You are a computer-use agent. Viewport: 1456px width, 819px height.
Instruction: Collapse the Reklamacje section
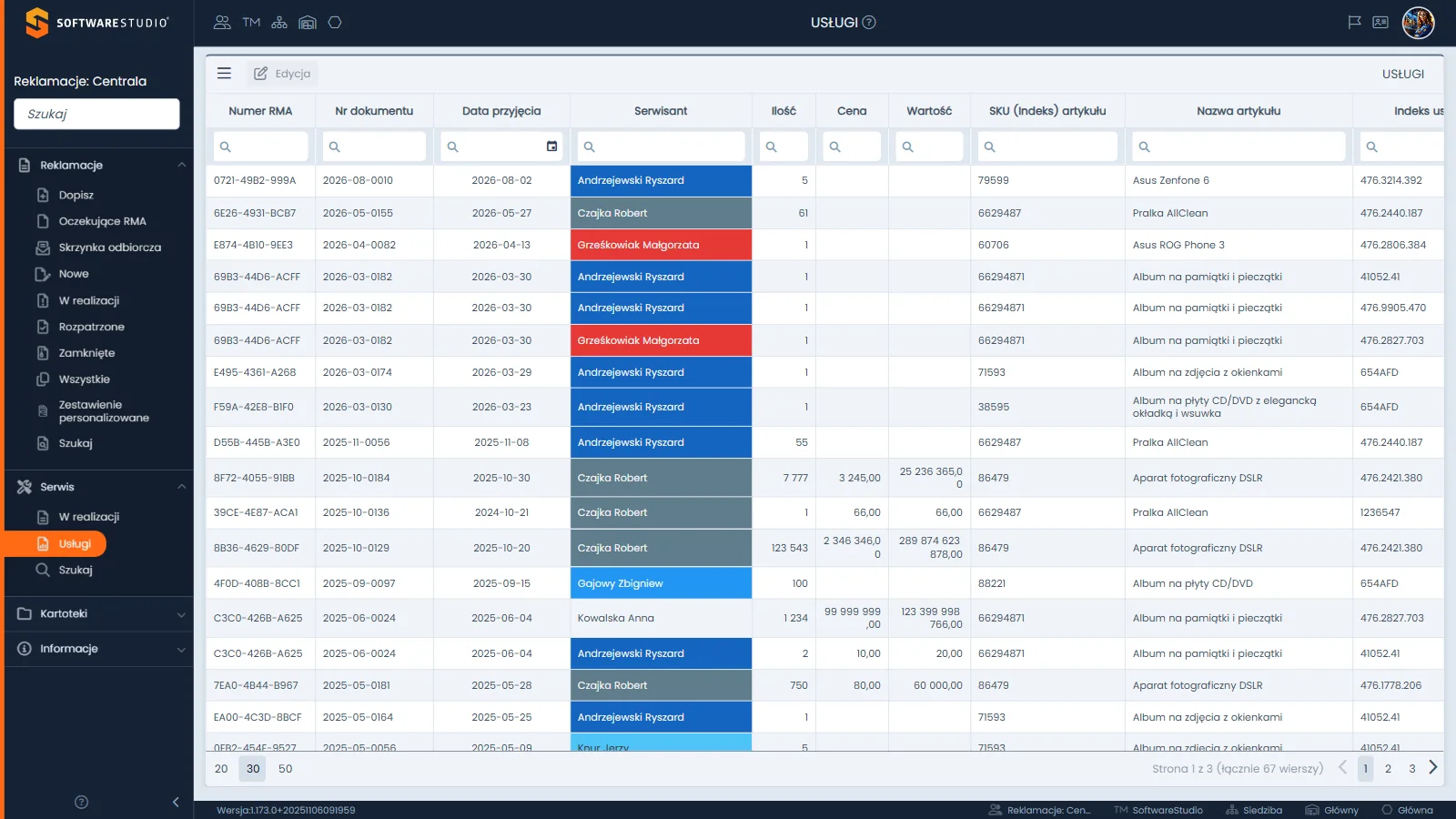click(x=181, y=165)
